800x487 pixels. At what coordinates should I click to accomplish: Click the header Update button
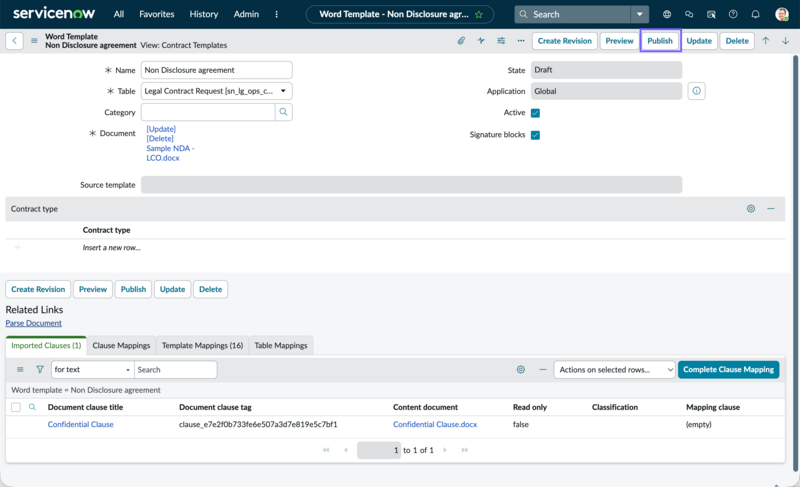coord(698,41)
